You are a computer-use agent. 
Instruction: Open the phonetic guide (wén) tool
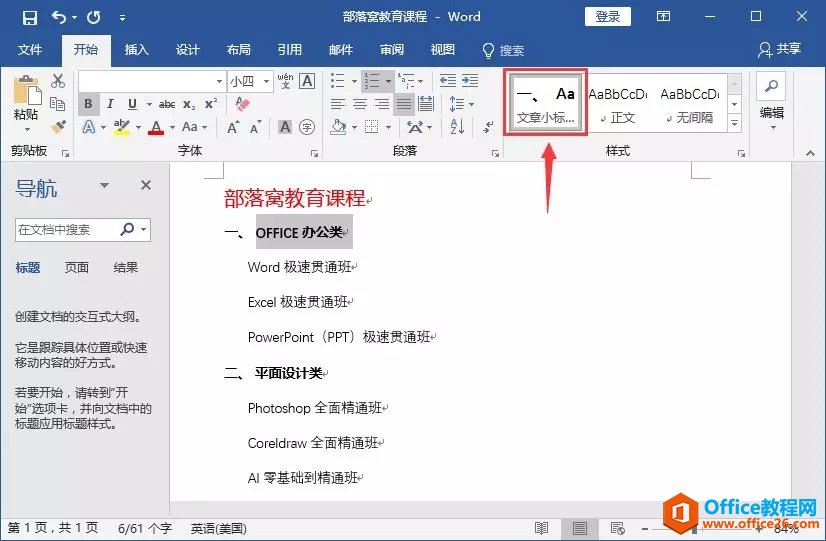click(285, 81)
